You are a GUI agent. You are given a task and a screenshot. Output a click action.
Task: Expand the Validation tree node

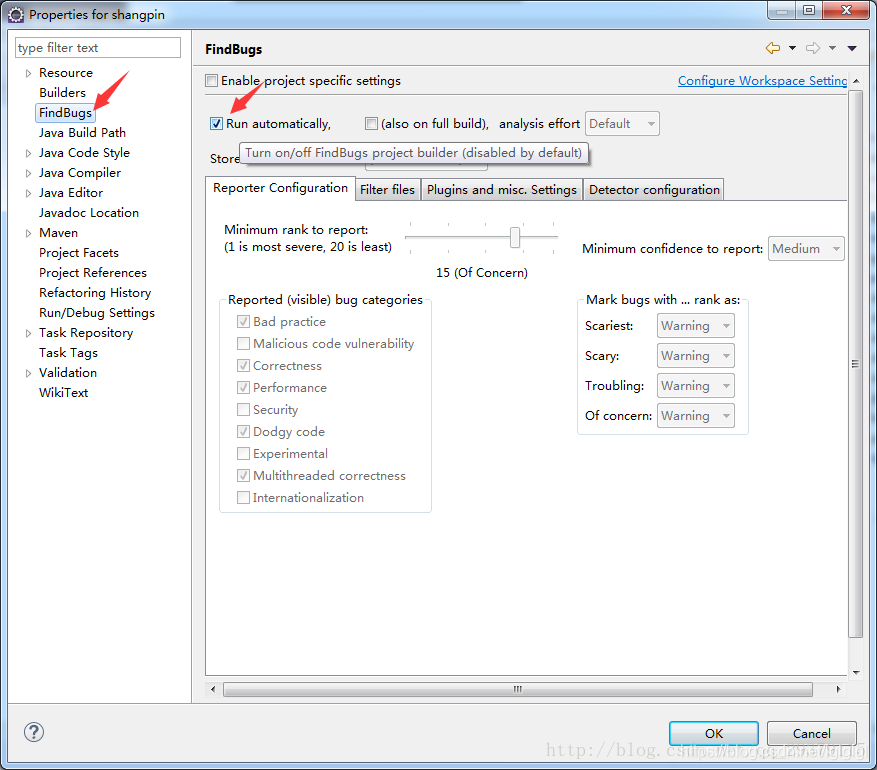pyautogui.click(x=28, y=374)
